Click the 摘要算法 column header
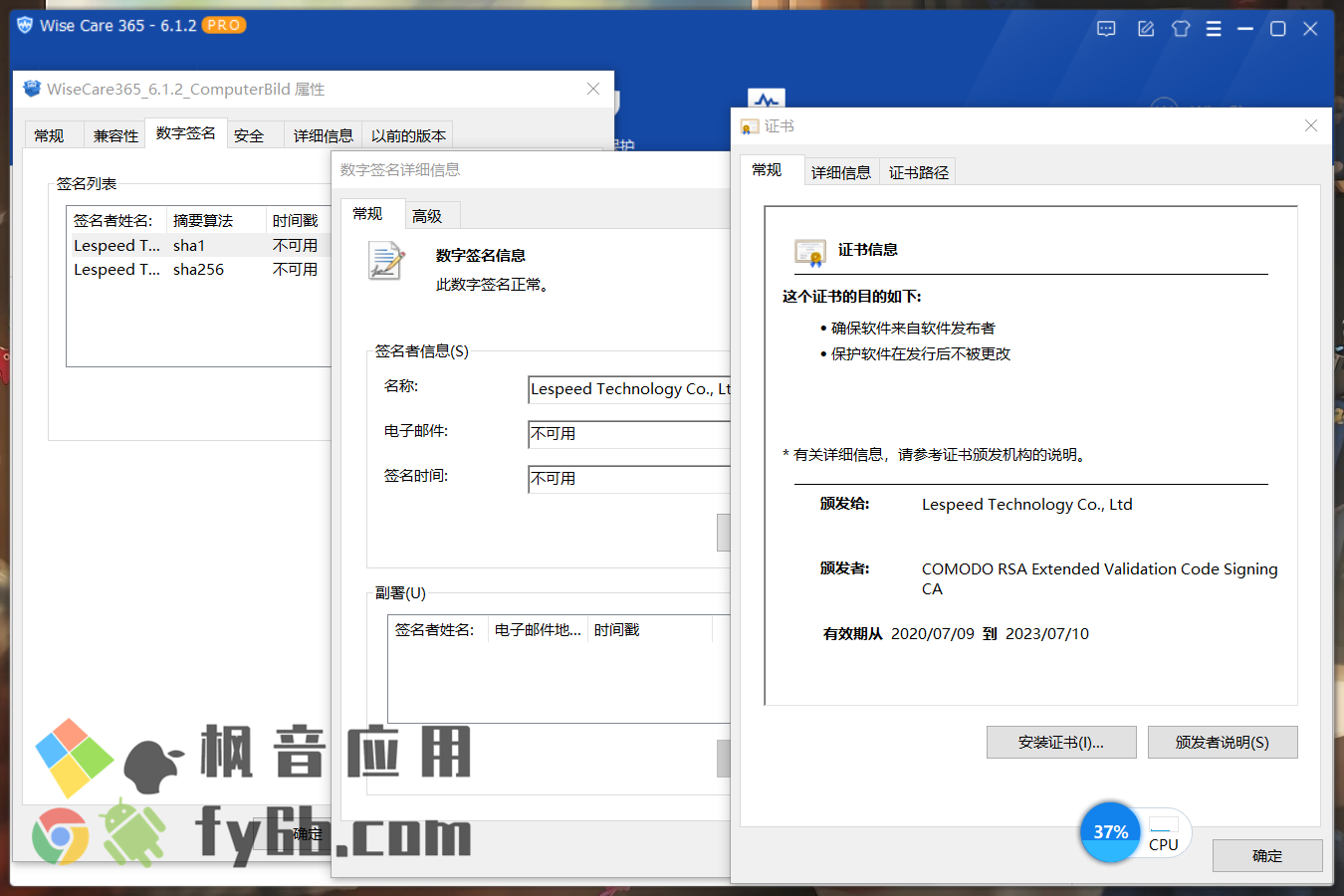The image size is (1344, 896). [216, 220]
